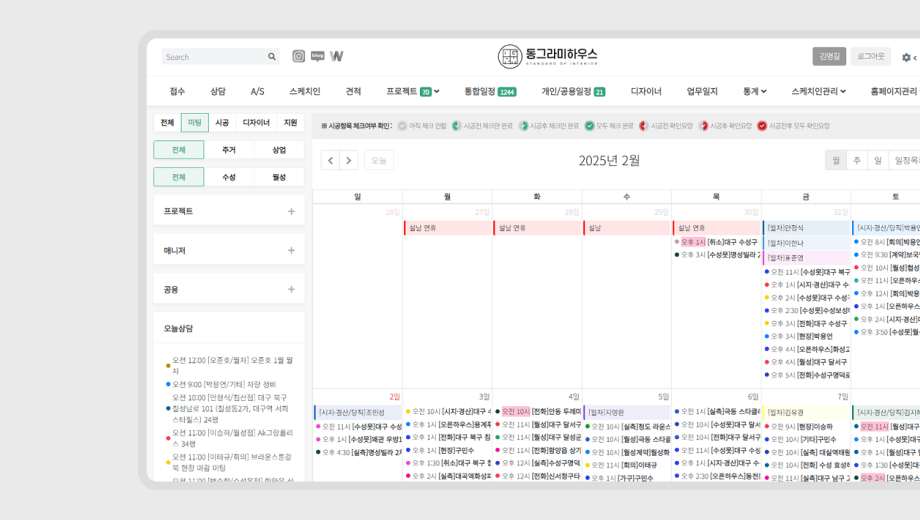Click the 모두 체크 완료 legend icon

coord(590,126)
